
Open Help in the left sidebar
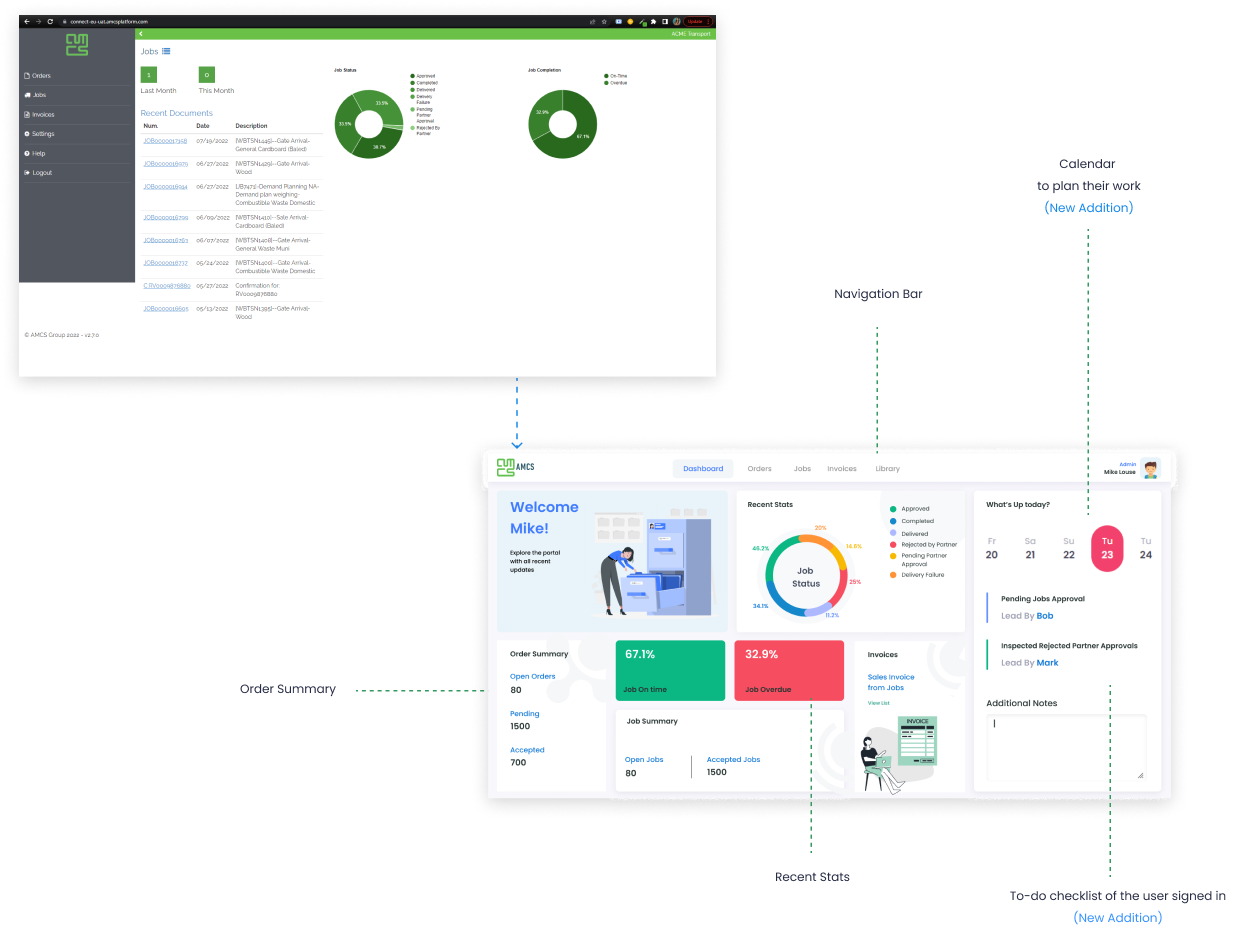tap(34, 153)
